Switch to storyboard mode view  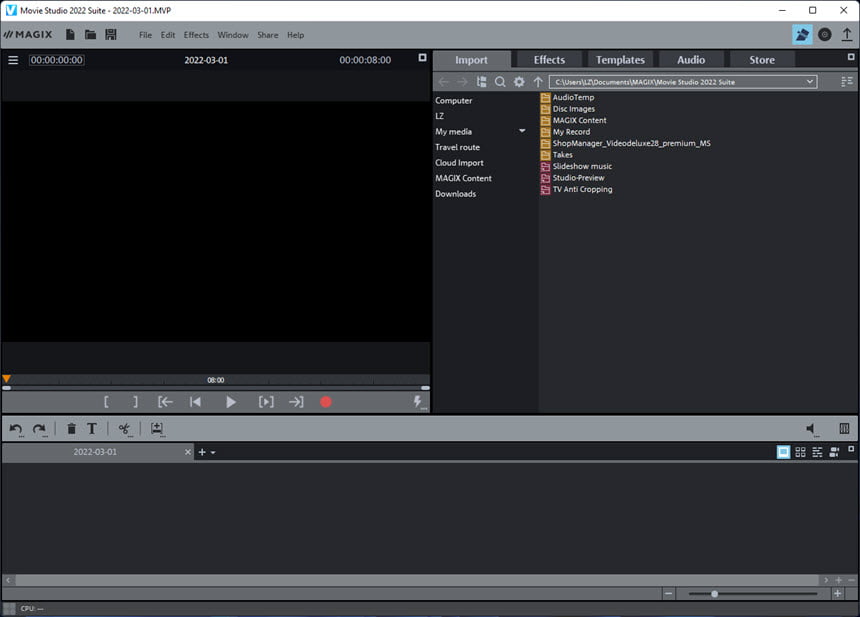[x=783, y=452]
